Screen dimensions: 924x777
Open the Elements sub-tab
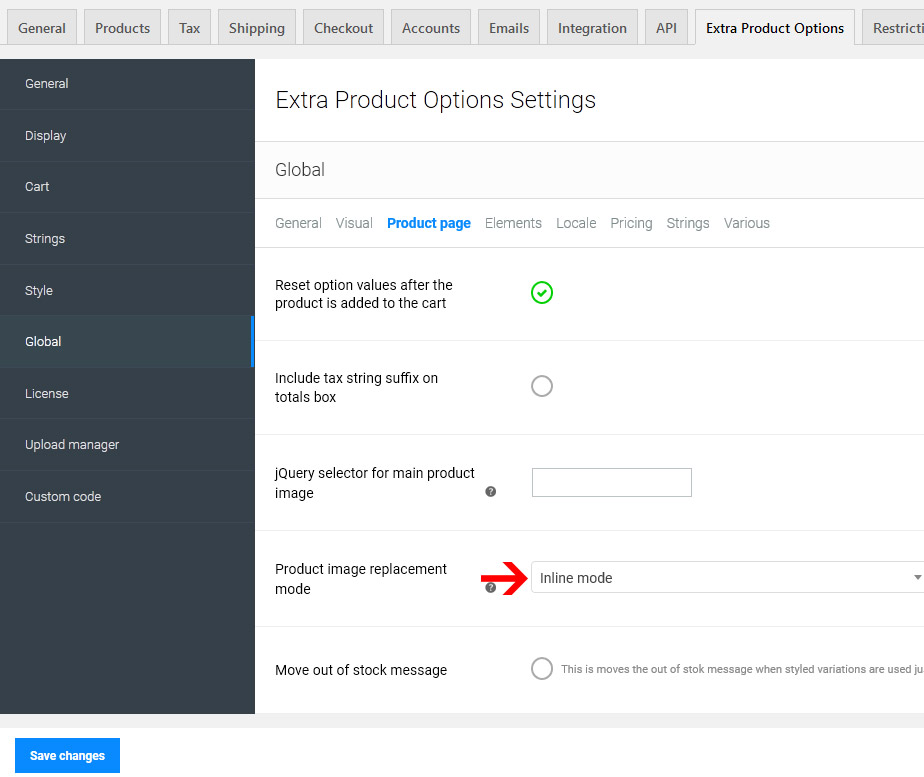tap(513, 223)
